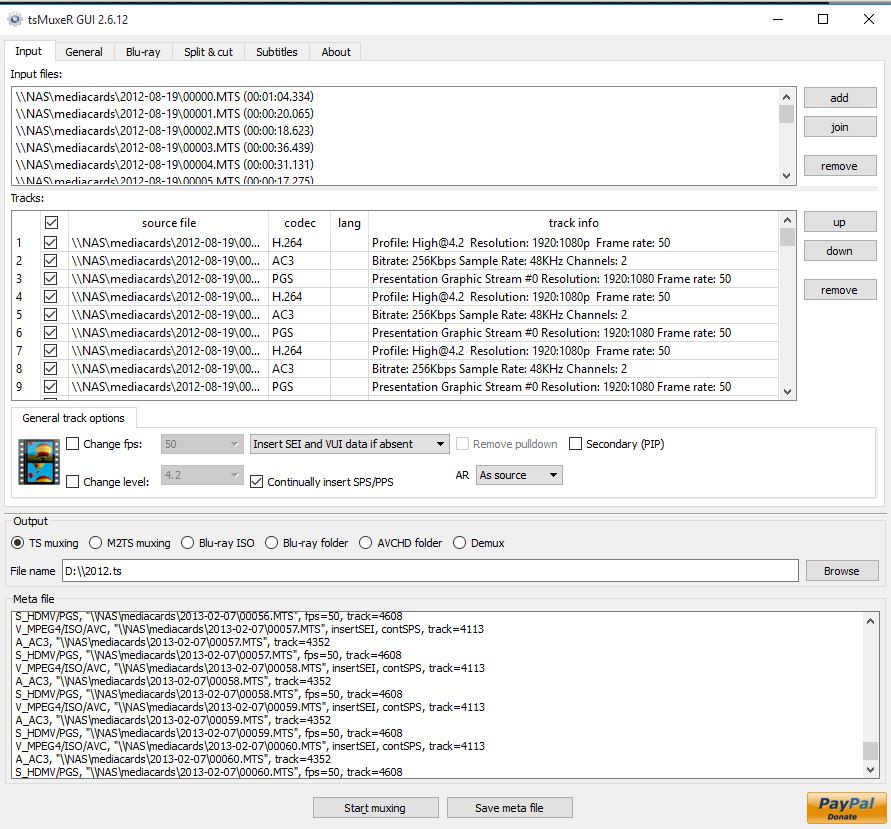The height and width of the screenshot is (829, 891).
Task: Maximize the tsMuxeR window
Action: tap(823, 19)
